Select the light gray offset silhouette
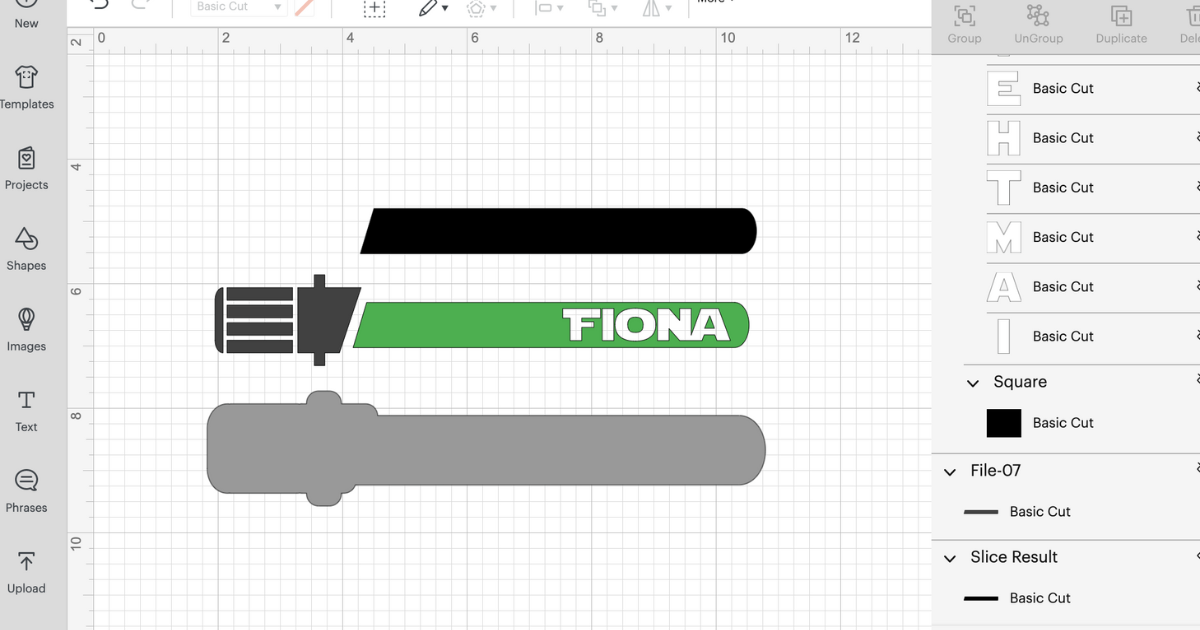The image size is (1200, 630). coord(486,449)
